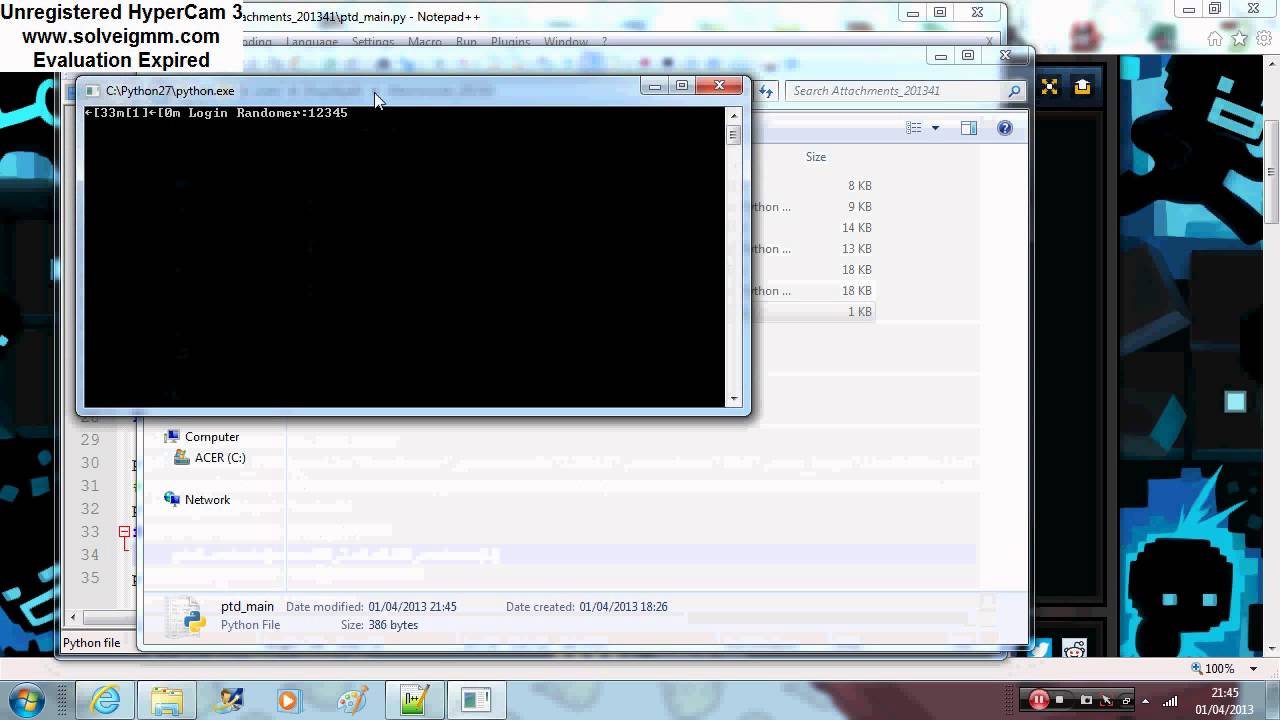Click the network signal tray icon
The image size is (1280, 720).
click(x=1170, y=700)
